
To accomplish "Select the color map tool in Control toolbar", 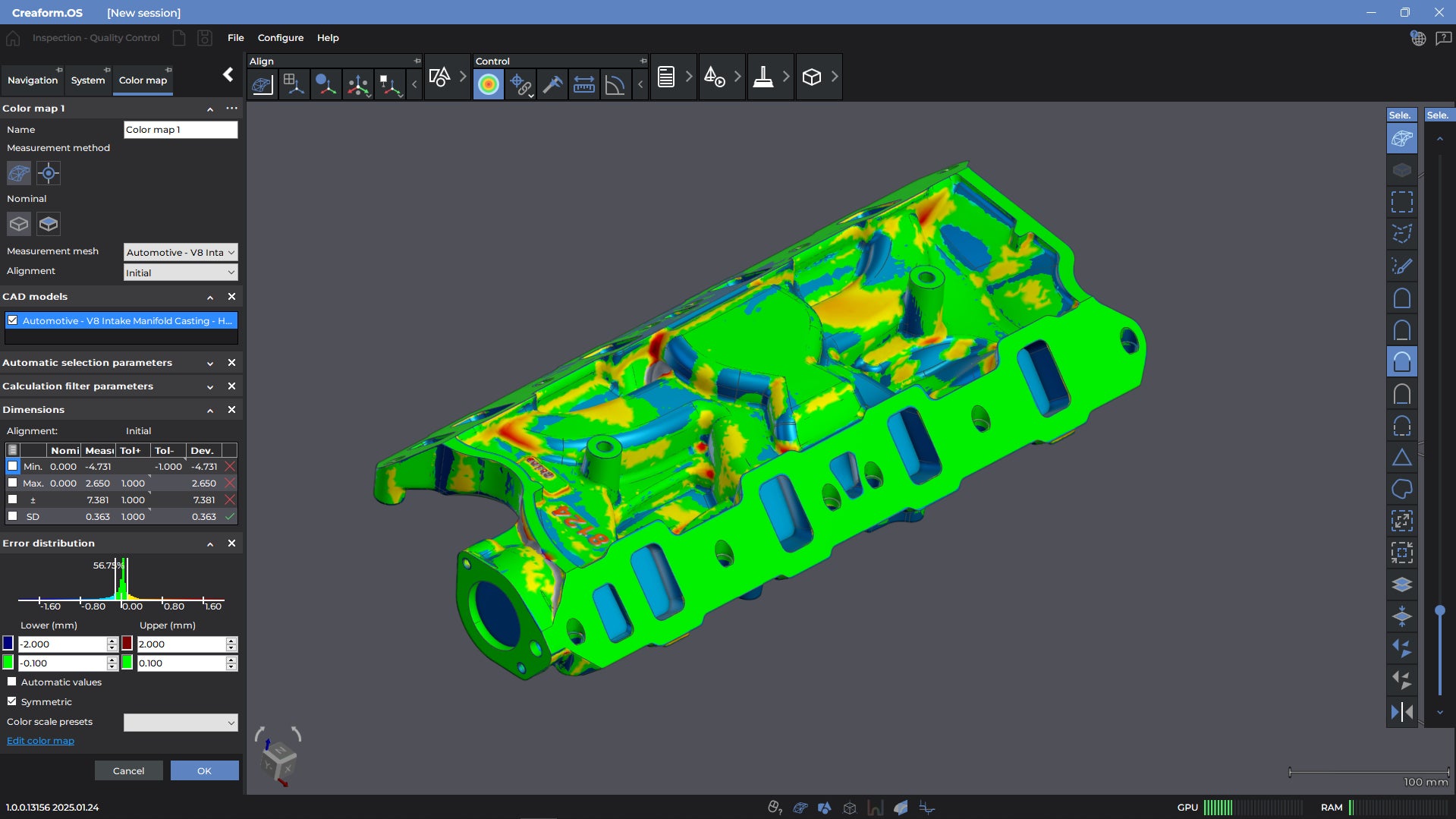I will coord(489,83).
